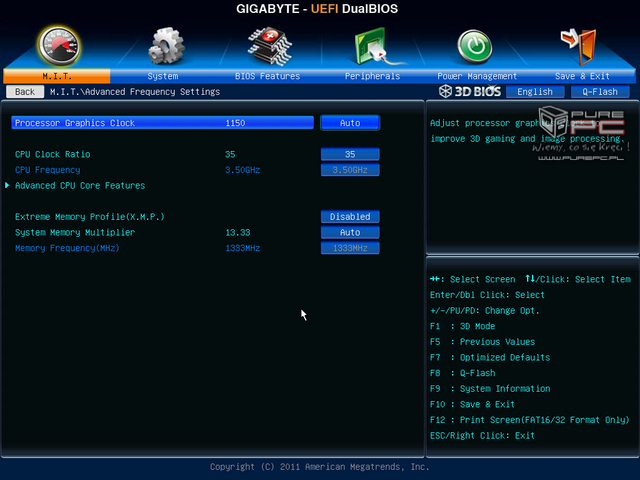Click the System gears icon
The image size is (640, 480).
tap(166, 46)
